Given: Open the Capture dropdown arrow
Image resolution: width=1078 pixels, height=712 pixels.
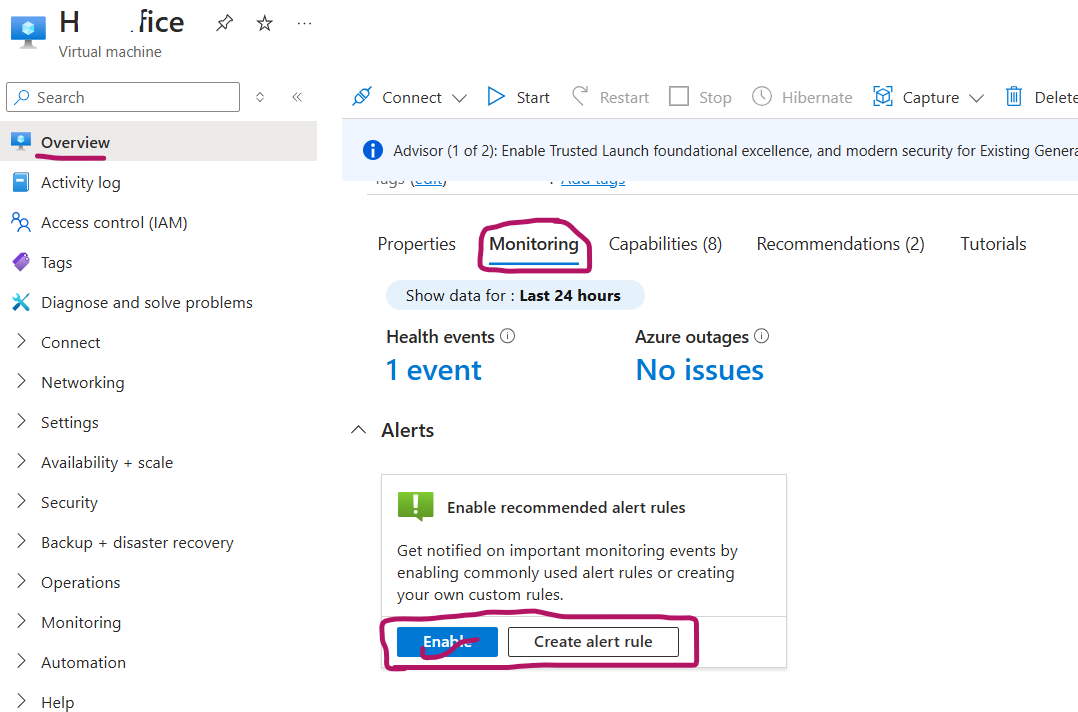Looking at the screenshot, I should 976,96.
